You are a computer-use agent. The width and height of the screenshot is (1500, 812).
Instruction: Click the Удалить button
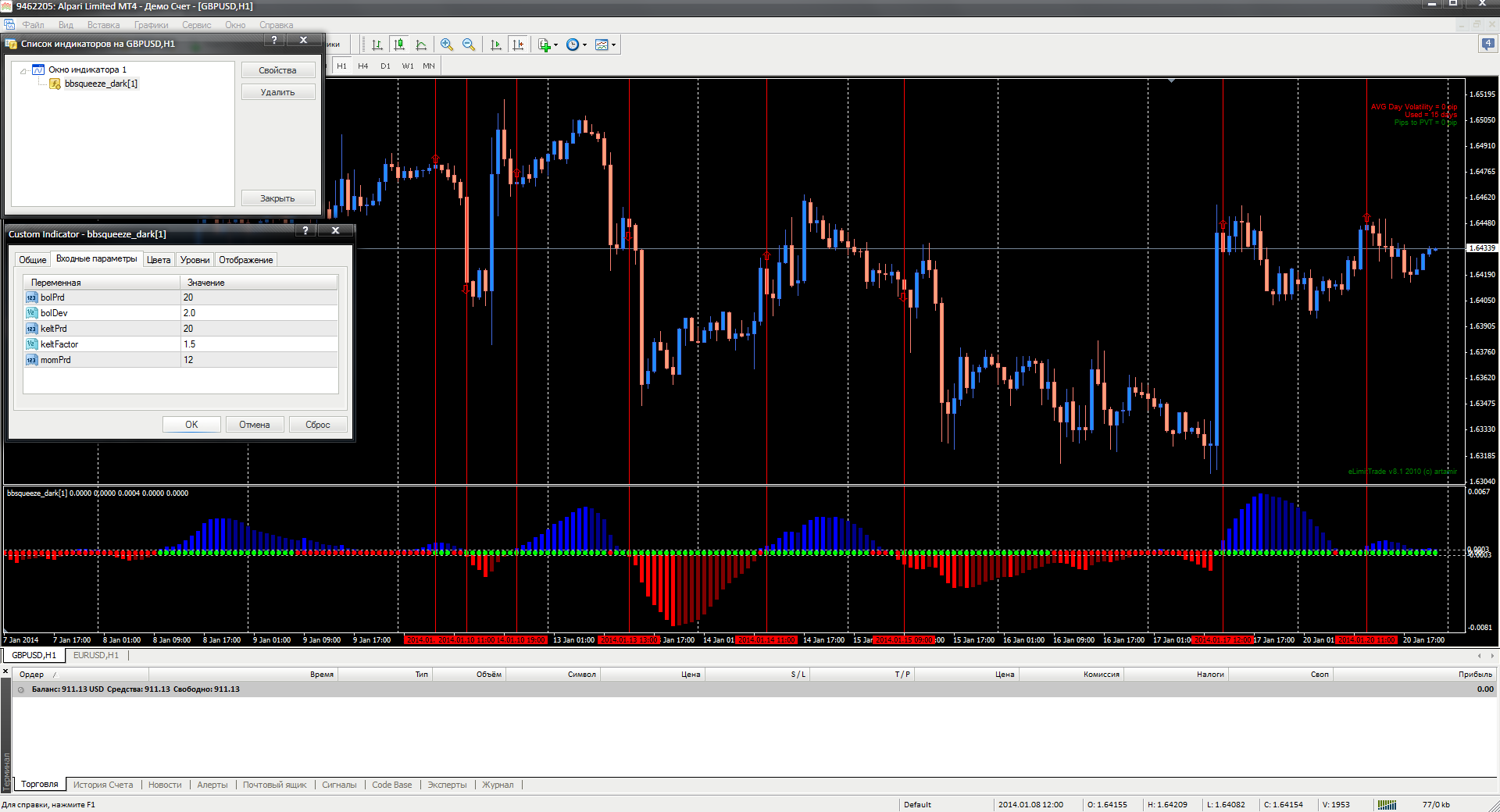(x=278, y=92)
